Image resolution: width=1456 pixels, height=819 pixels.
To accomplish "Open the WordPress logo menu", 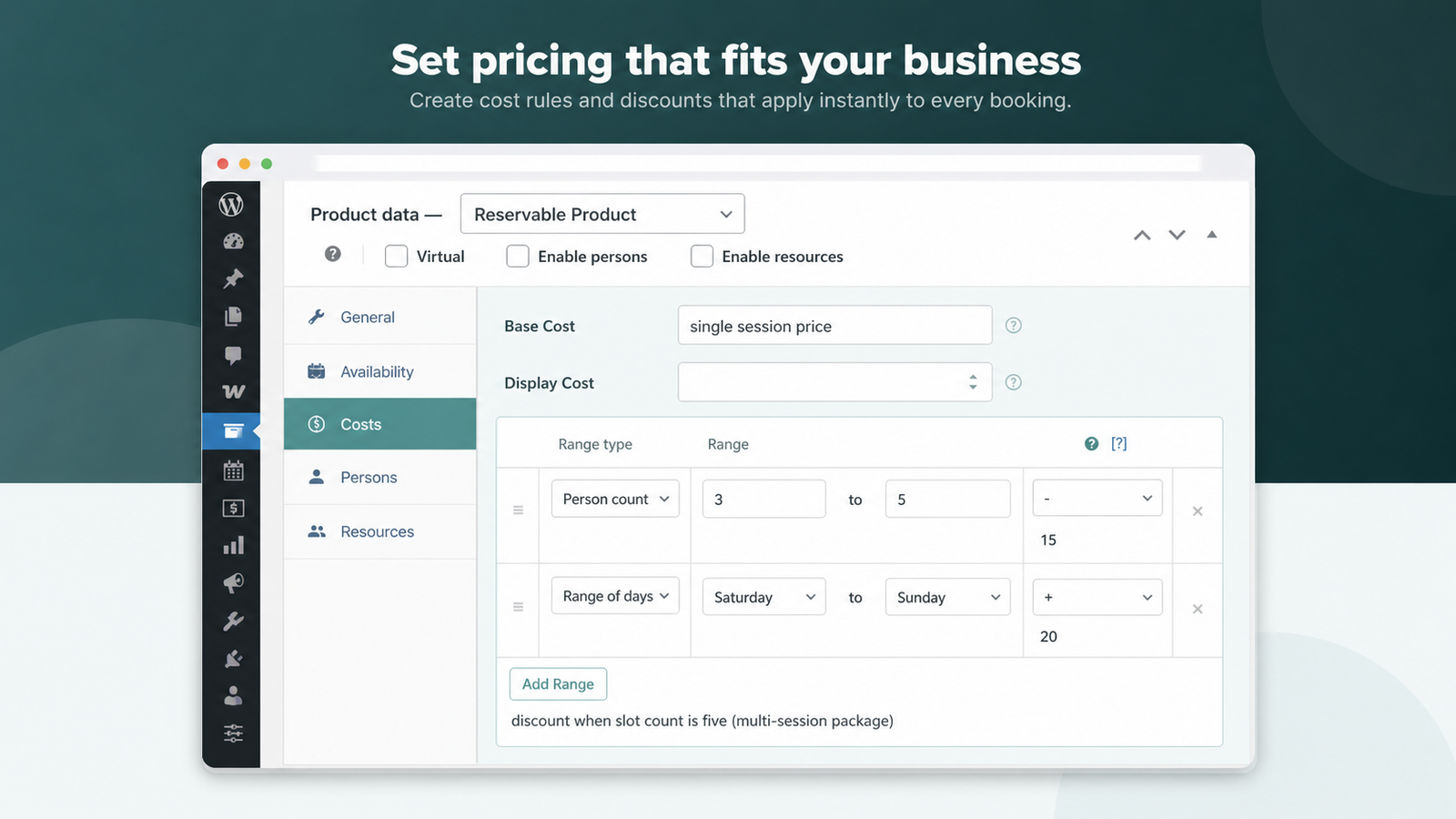I will (231, 204).
